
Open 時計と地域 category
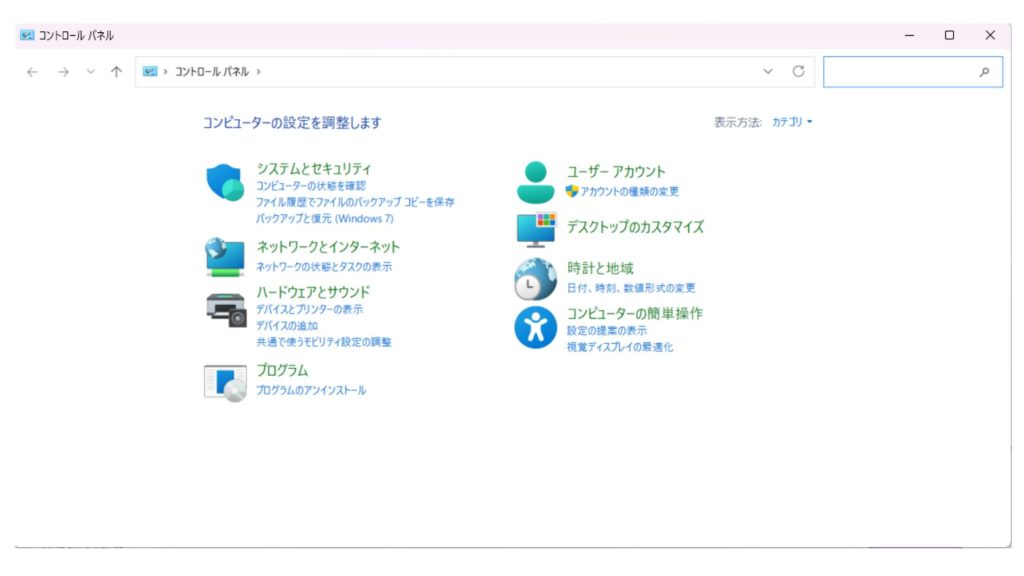pyautogui.click(x=600, y=268)
